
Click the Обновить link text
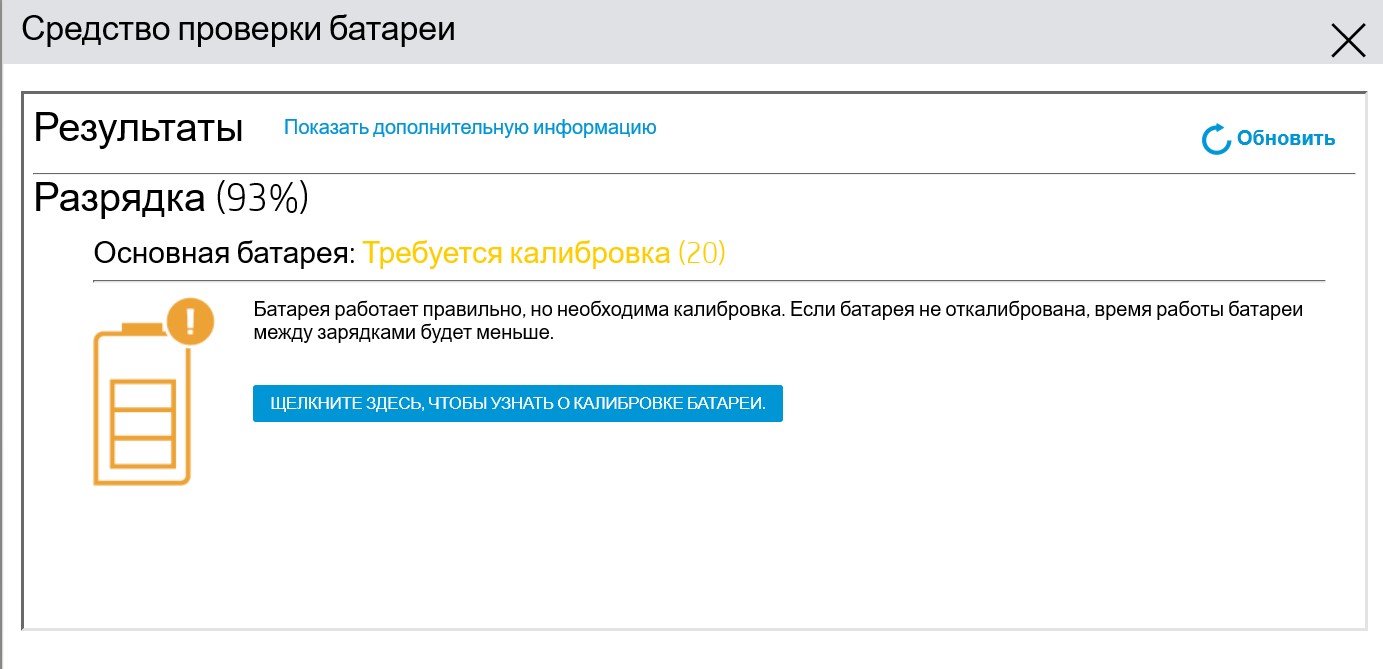pyautogui.click(x=1285, y=137)
